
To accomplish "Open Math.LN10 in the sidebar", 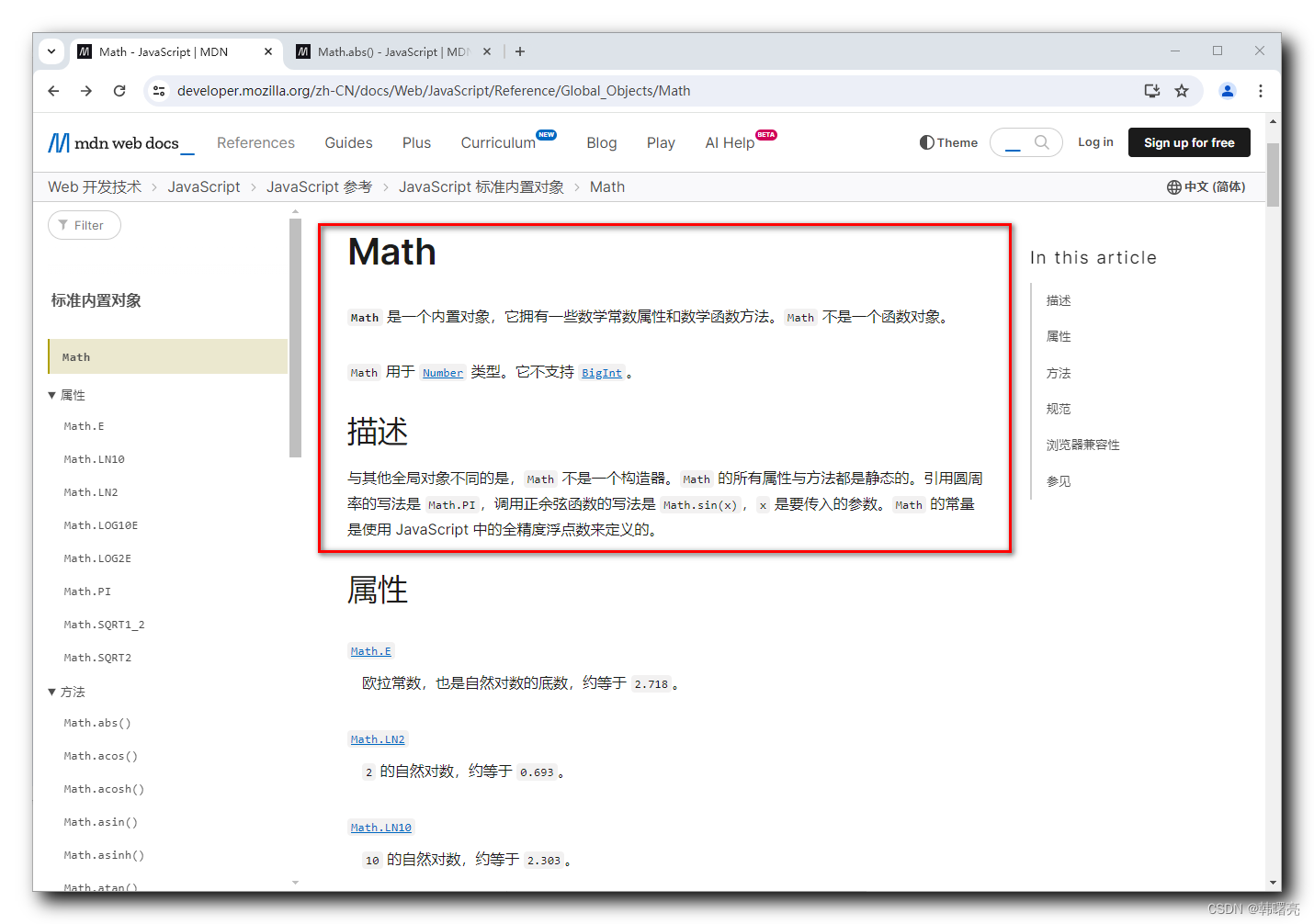I will click(94, 459).
